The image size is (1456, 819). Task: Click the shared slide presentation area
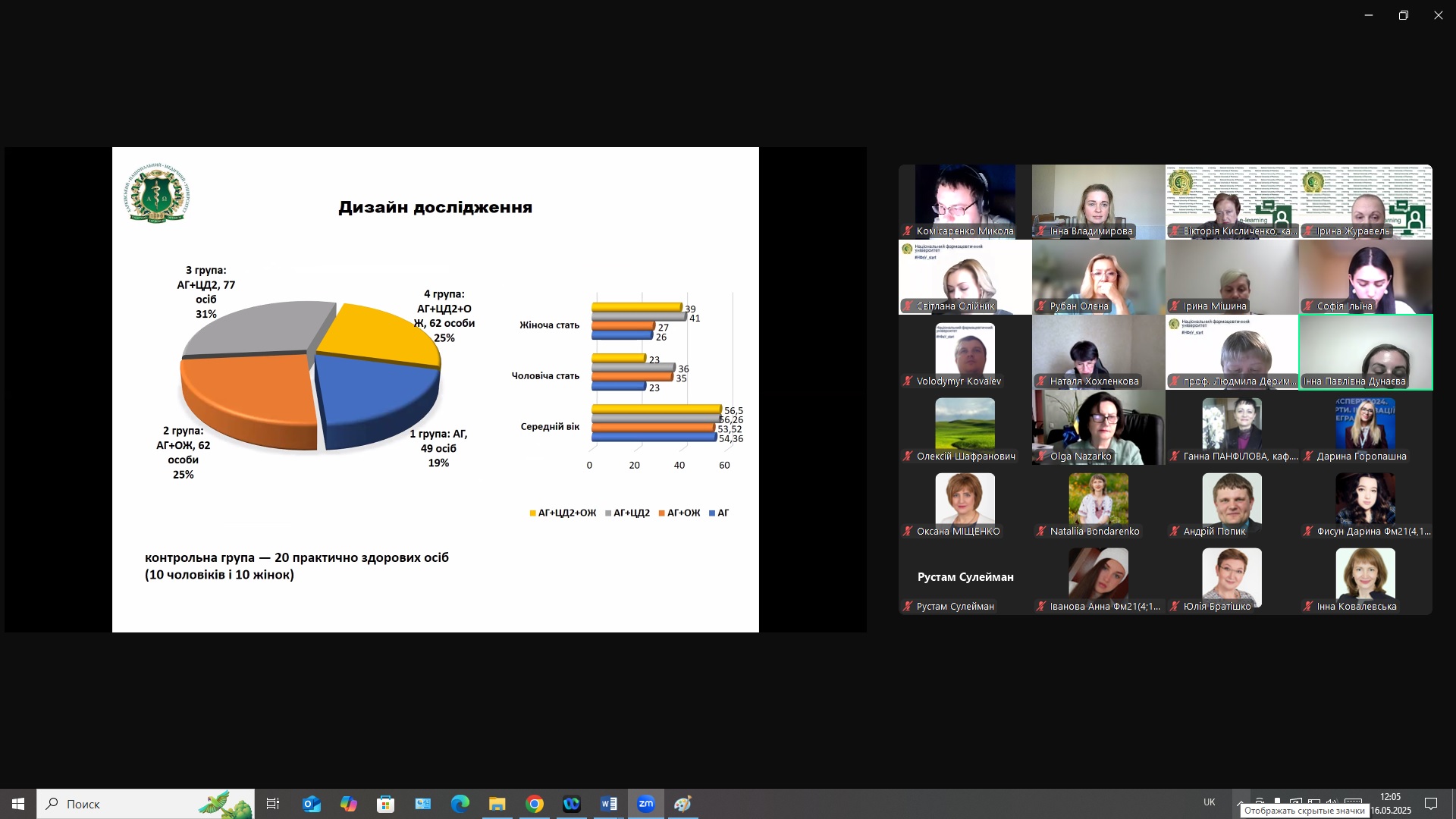pos(435,390)
